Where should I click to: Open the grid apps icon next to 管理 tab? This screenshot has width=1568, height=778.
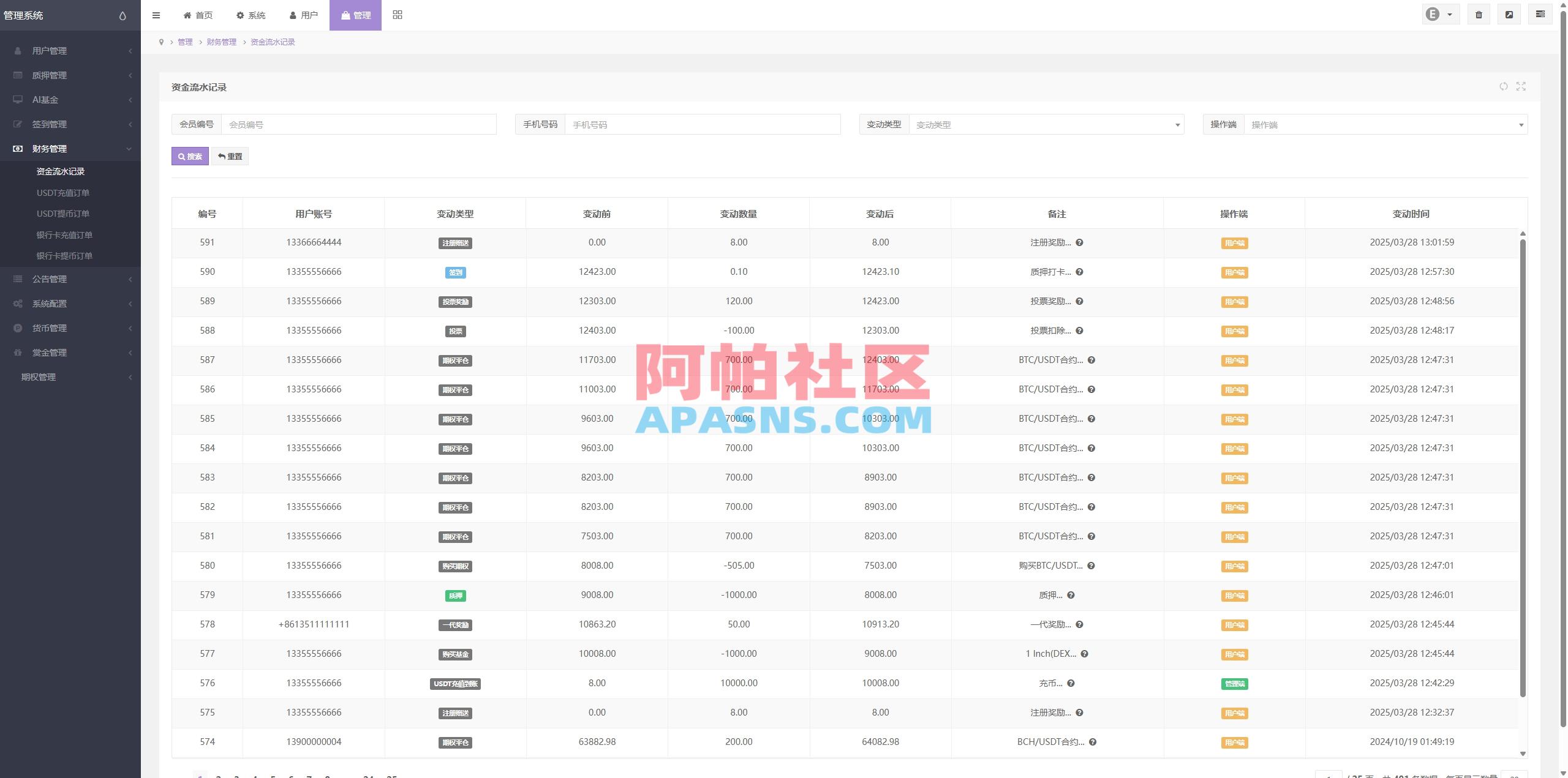pyautogui.click(x=398, y=14)
